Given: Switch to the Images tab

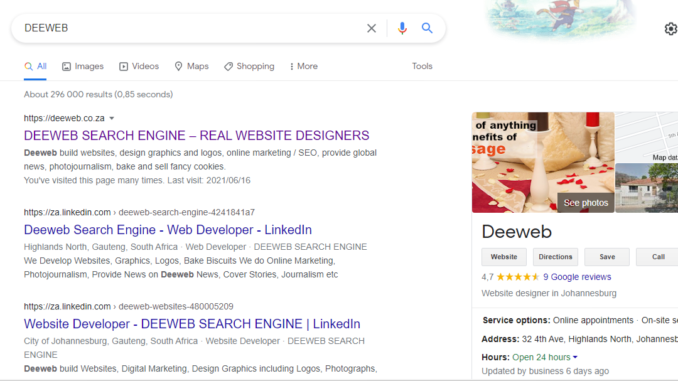Looking at the screenshot, I should (83, 66).
